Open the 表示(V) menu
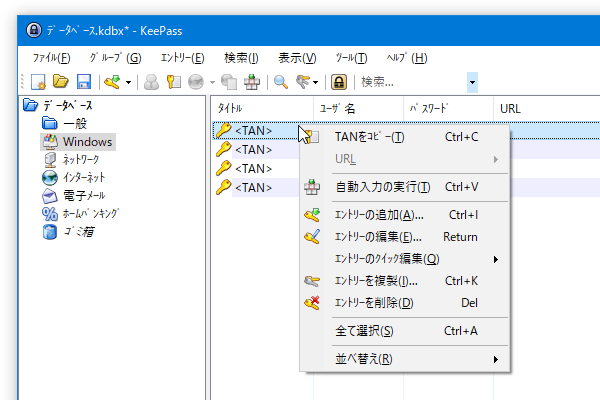The height and width of the screenshot is (400, 600). click(297, 58)
